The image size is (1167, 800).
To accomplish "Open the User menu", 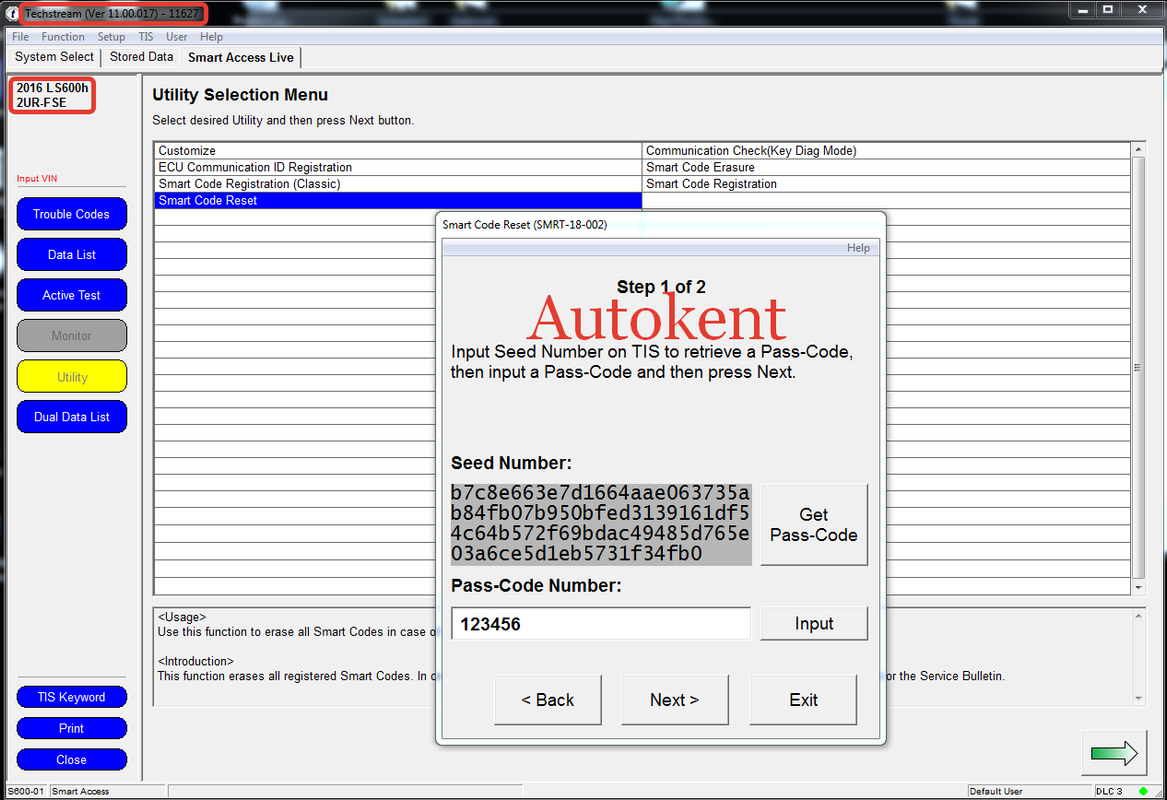I will (x=176, y=36).
